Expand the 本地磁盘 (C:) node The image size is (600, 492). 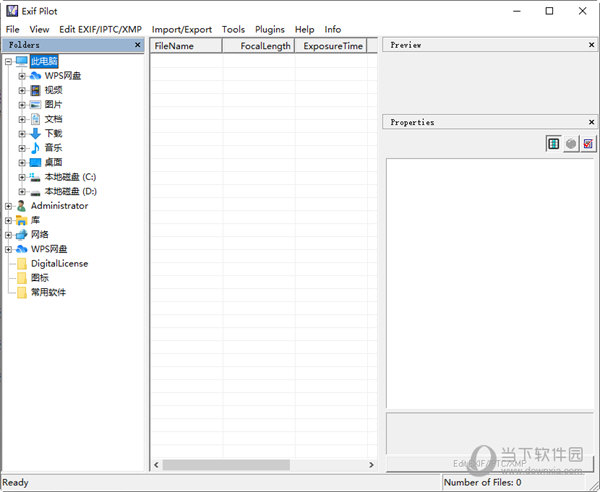click(22, 177)
